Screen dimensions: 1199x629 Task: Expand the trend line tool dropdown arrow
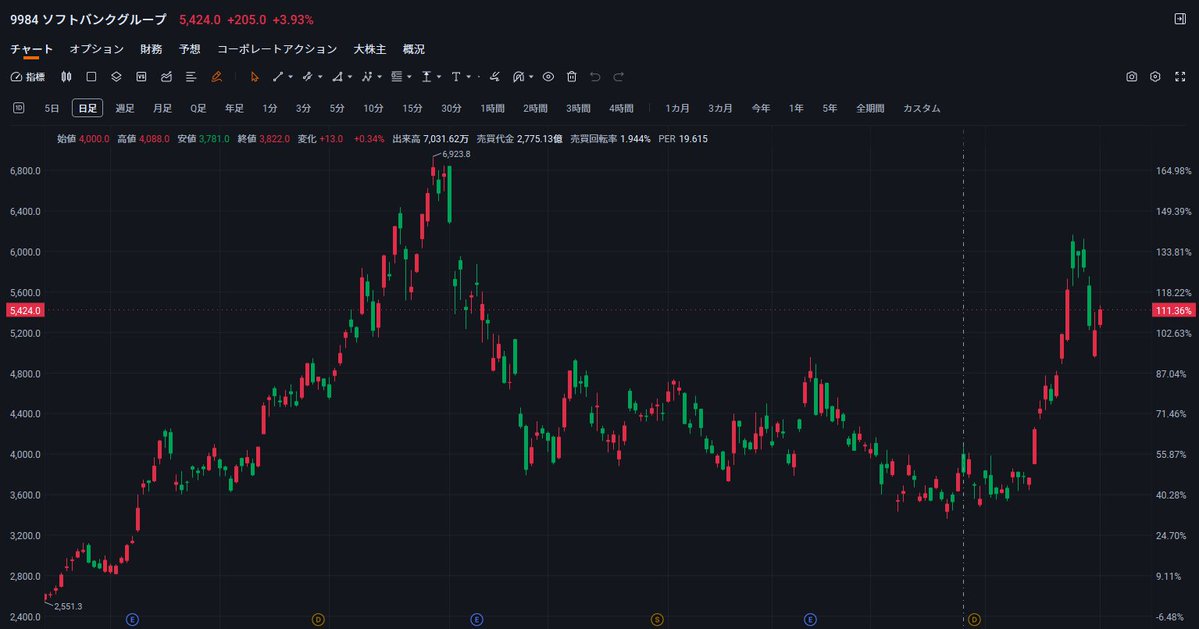tap(291, 76)
